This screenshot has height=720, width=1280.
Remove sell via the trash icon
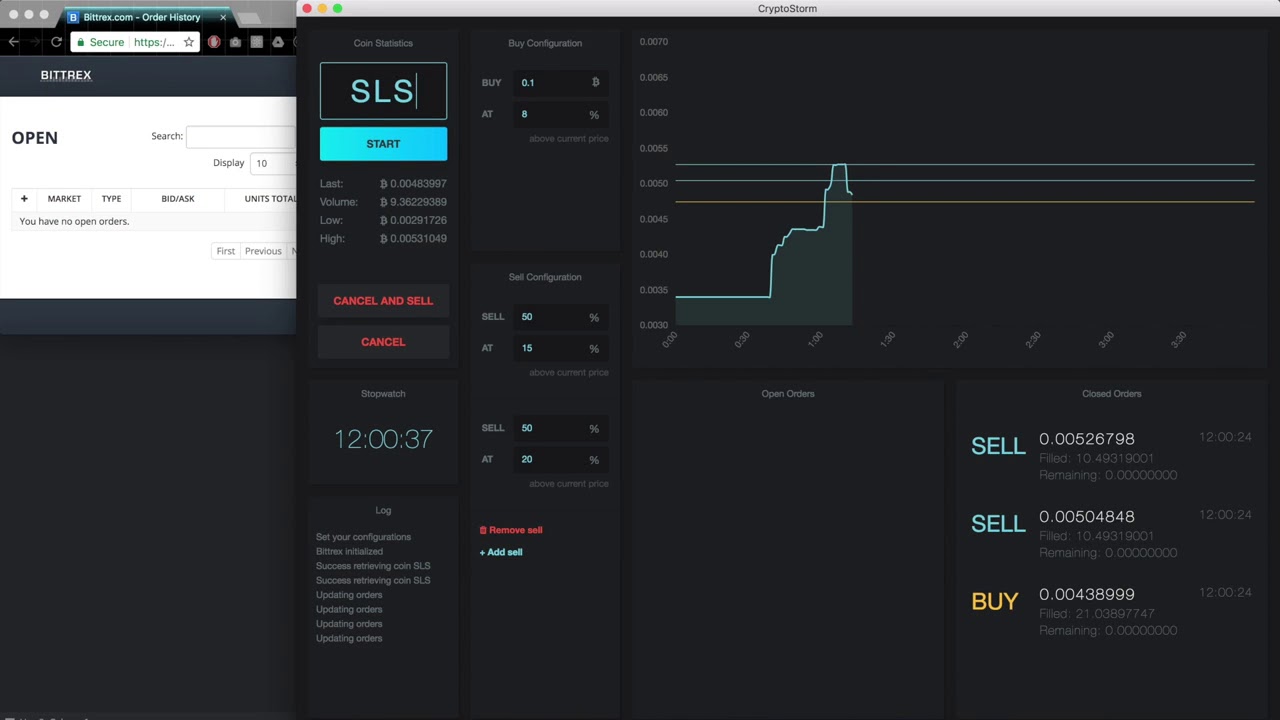(483, 530)
